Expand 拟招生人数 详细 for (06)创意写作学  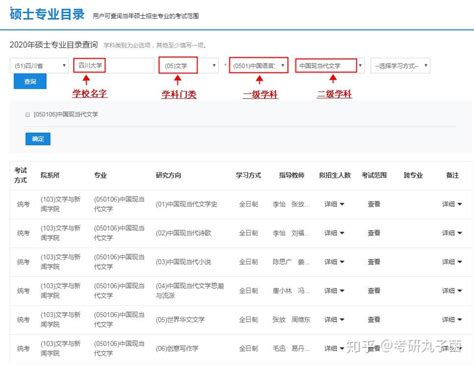[x=334, y=349]
